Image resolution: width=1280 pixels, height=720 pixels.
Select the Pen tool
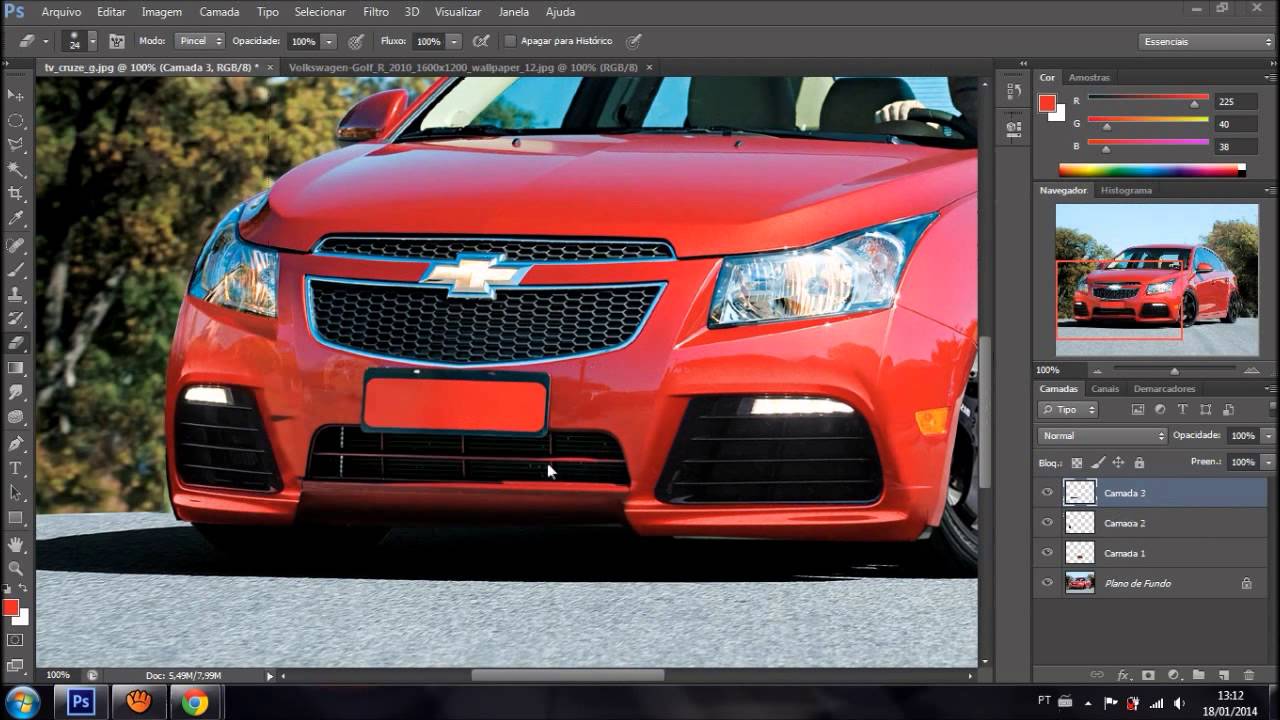click(16, 443)
